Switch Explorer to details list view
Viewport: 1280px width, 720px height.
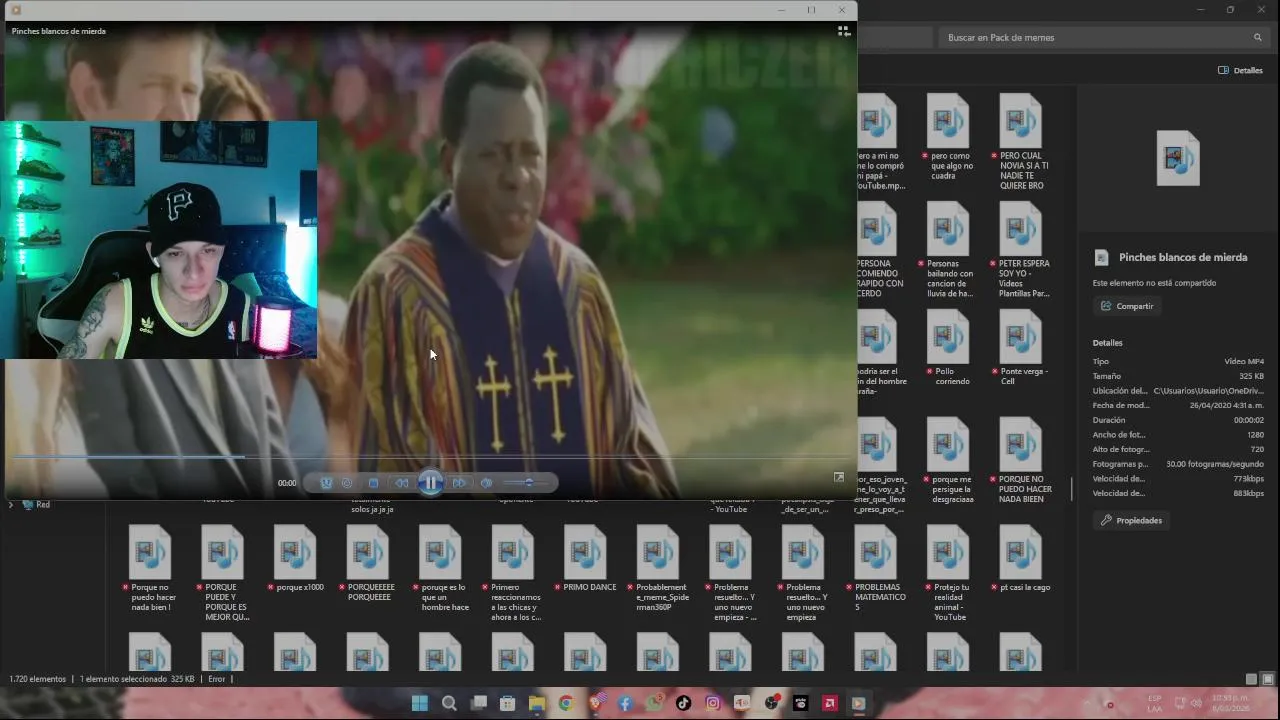click(1251, 679)
